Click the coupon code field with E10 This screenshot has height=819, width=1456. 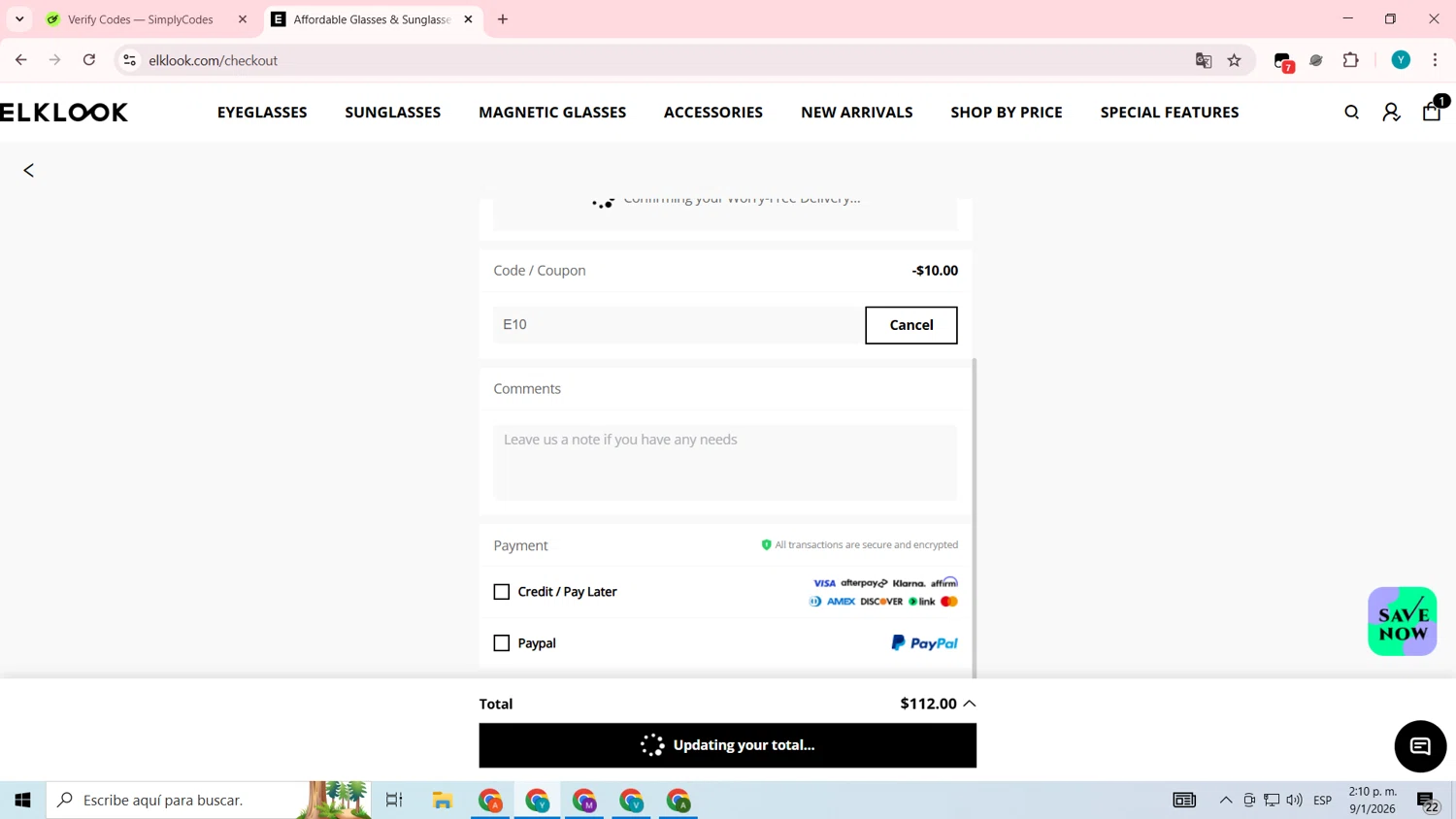[678, 325]
